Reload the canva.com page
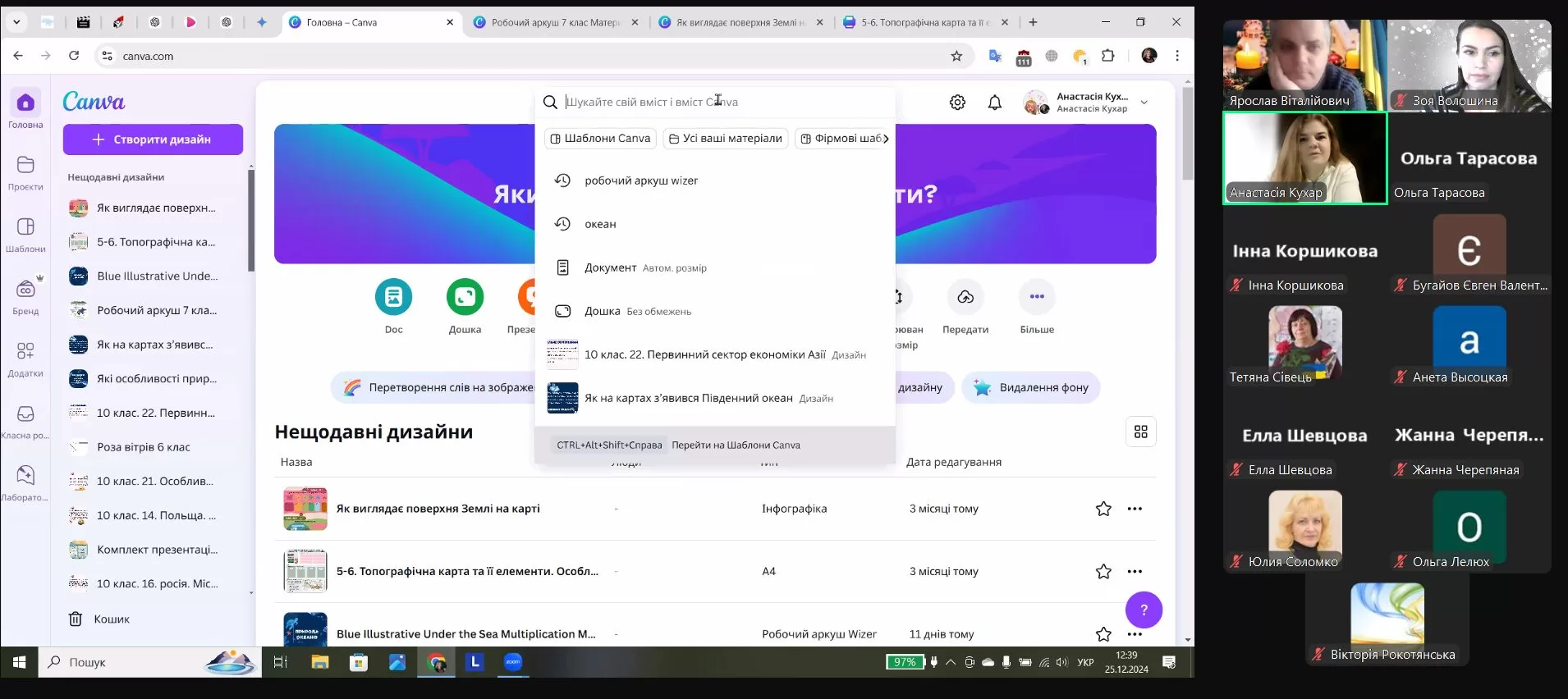1568x699 pixels. tap(74, 56)
